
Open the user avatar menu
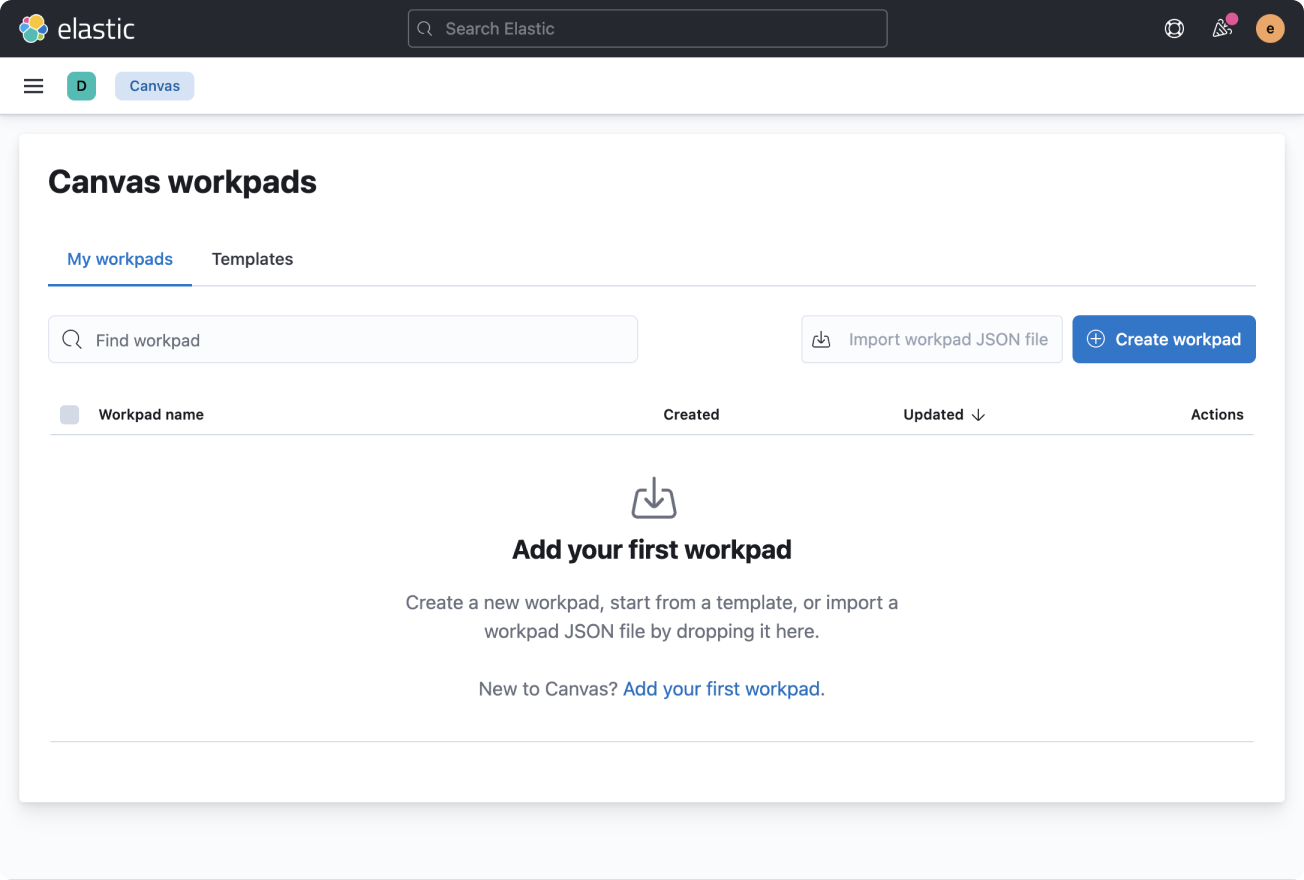[1269, 29]
